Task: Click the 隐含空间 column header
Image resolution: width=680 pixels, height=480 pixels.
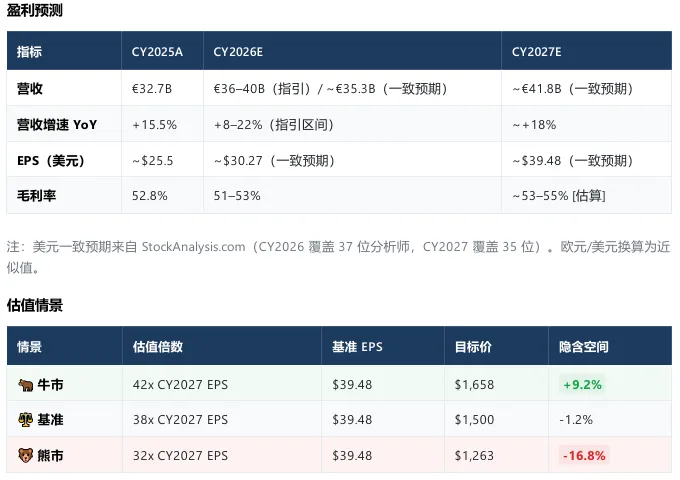Action: click(584, 347)
